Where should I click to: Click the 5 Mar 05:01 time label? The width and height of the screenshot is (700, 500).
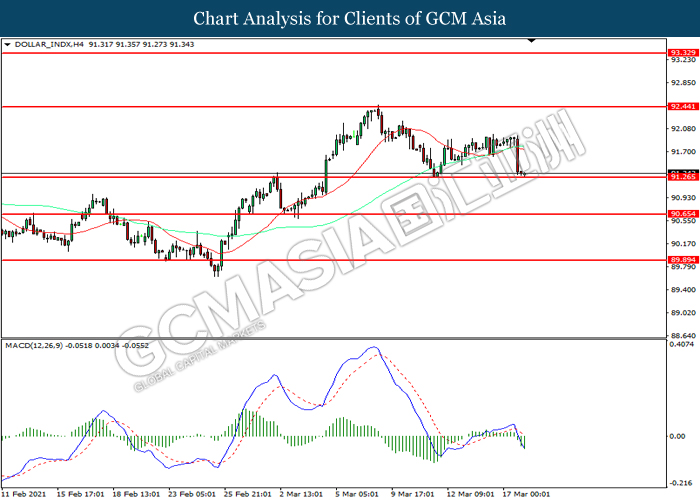click(x=357, y=494)
